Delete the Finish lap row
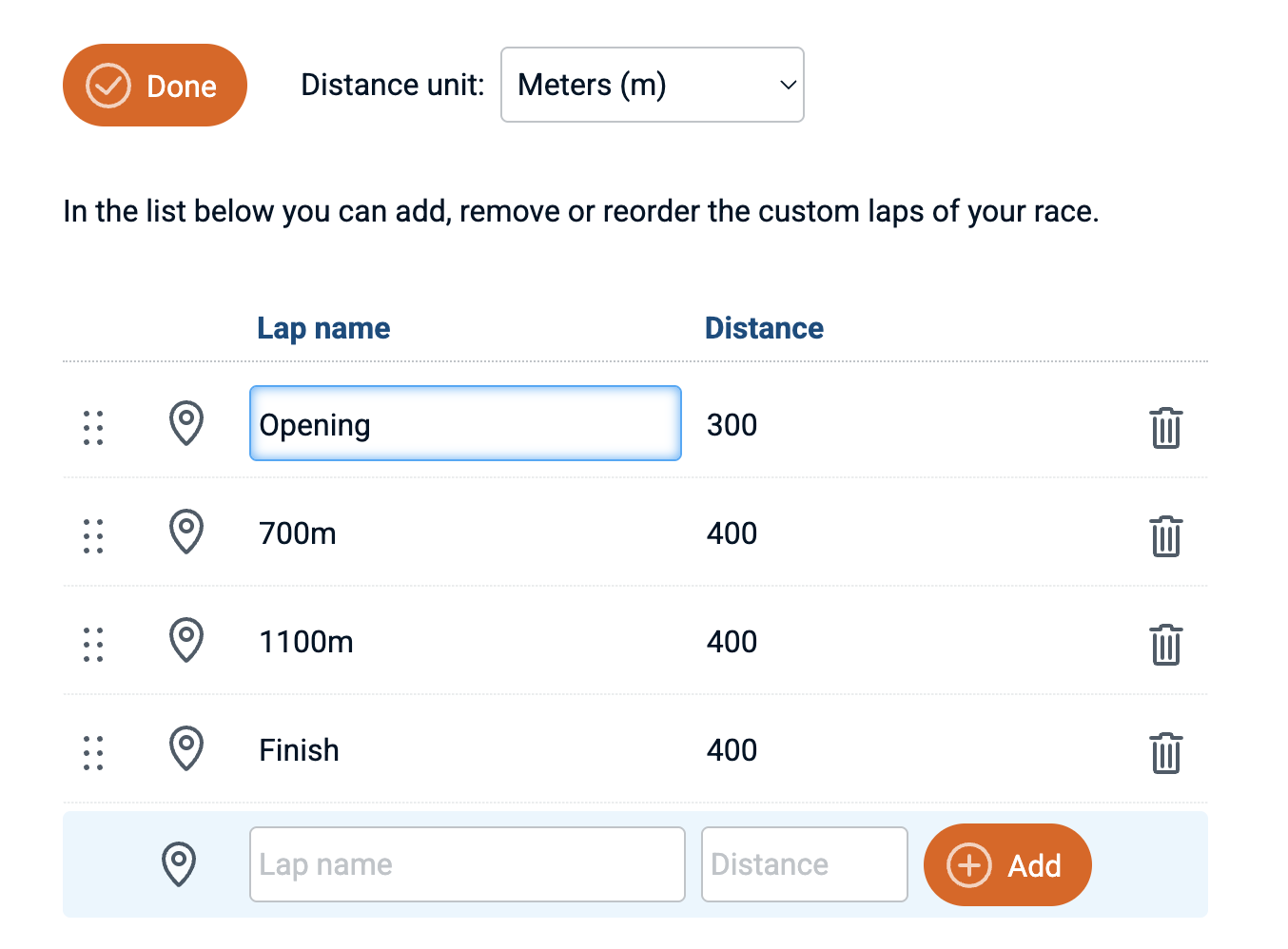 [1165, 753]
